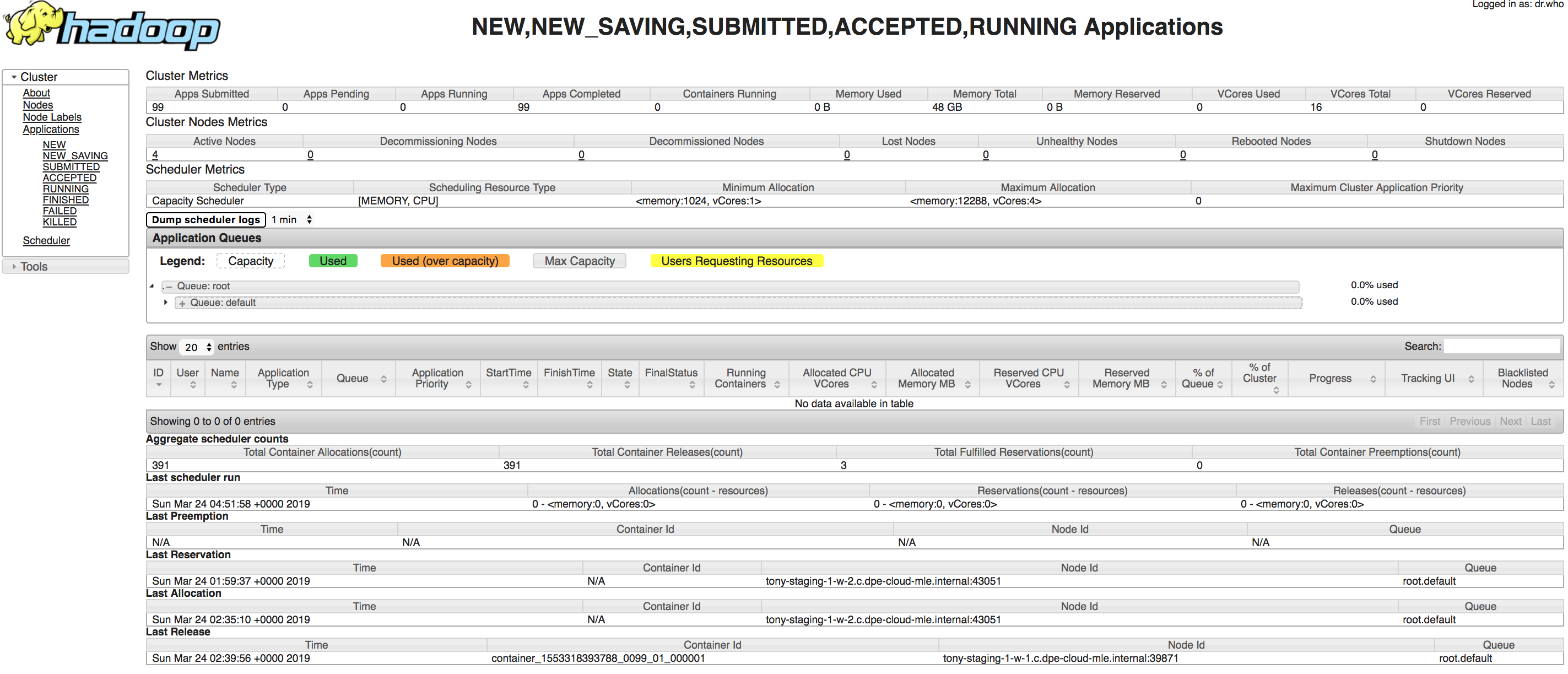The width and height of the screenshot is (1568, 674).
Task: Open the About cluster page
Action: 36,93
